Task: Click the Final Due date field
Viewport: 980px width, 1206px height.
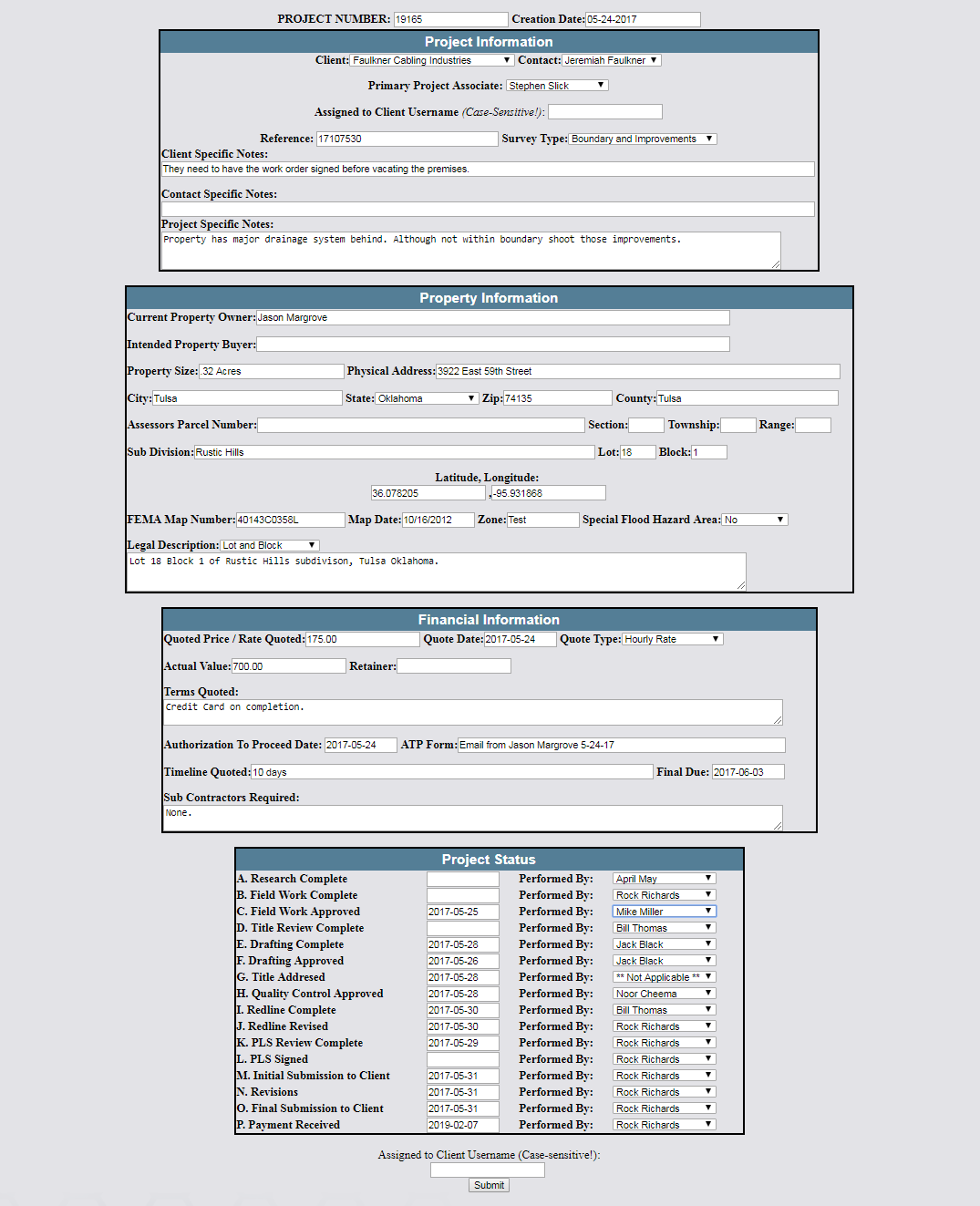Action: (x=748, y=773)
